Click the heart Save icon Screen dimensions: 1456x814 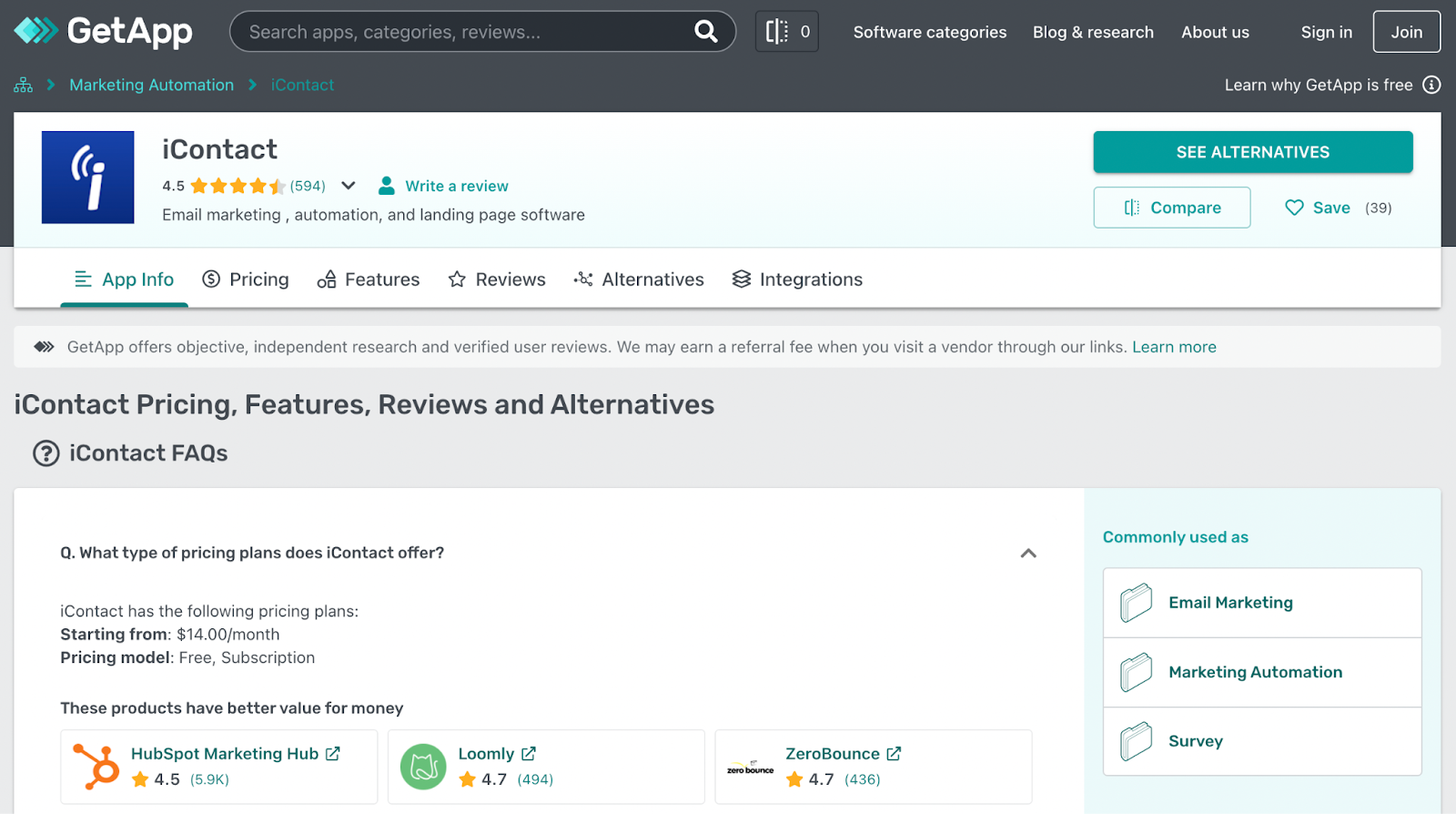(x=1294, y=208)
